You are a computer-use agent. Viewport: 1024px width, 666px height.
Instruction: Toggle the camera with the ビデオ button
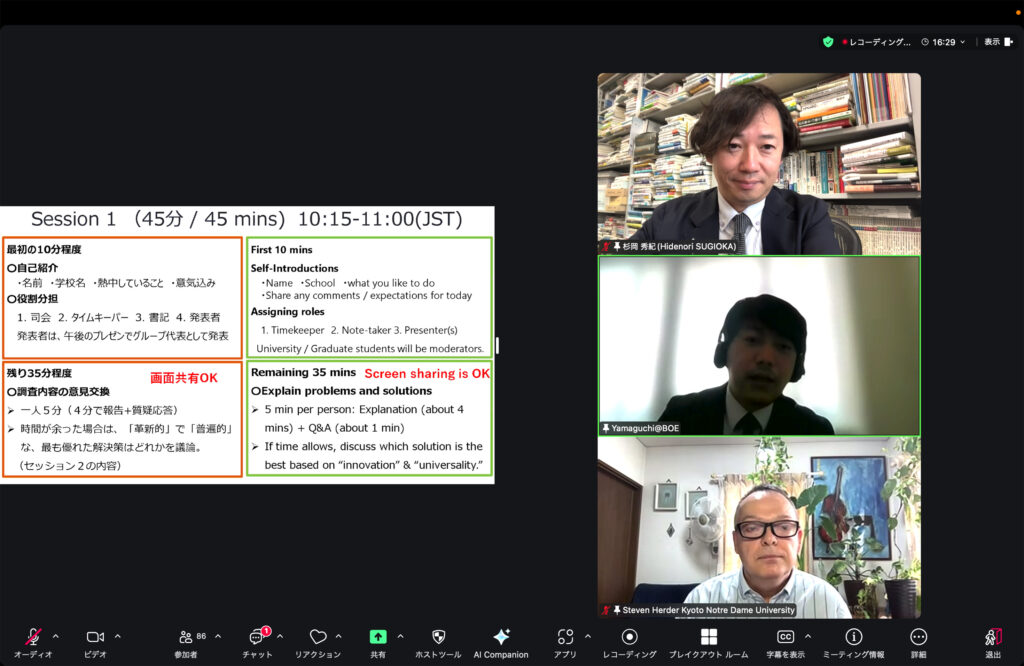pyautogui.click(x=95, y=637)
